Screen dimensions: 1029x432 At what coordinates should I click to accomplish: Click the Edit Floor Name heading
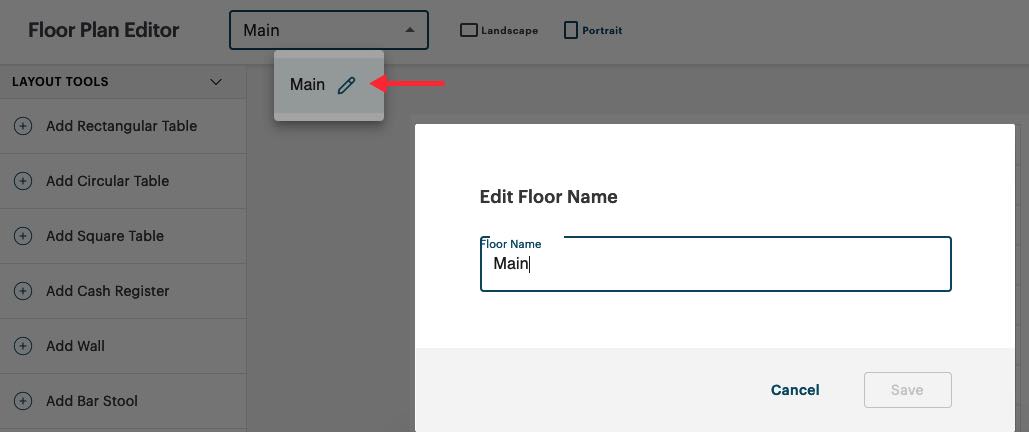(549, 196)
